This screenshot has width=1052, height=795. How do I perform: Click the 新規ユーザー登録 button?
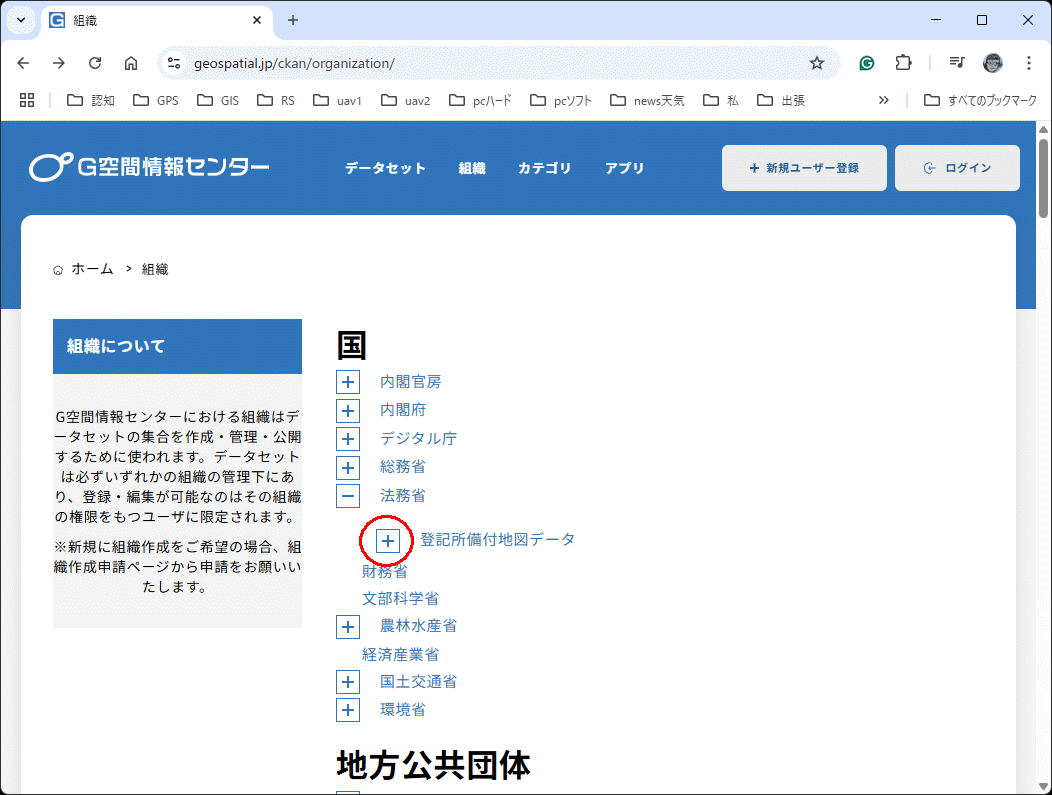point(804,168)
